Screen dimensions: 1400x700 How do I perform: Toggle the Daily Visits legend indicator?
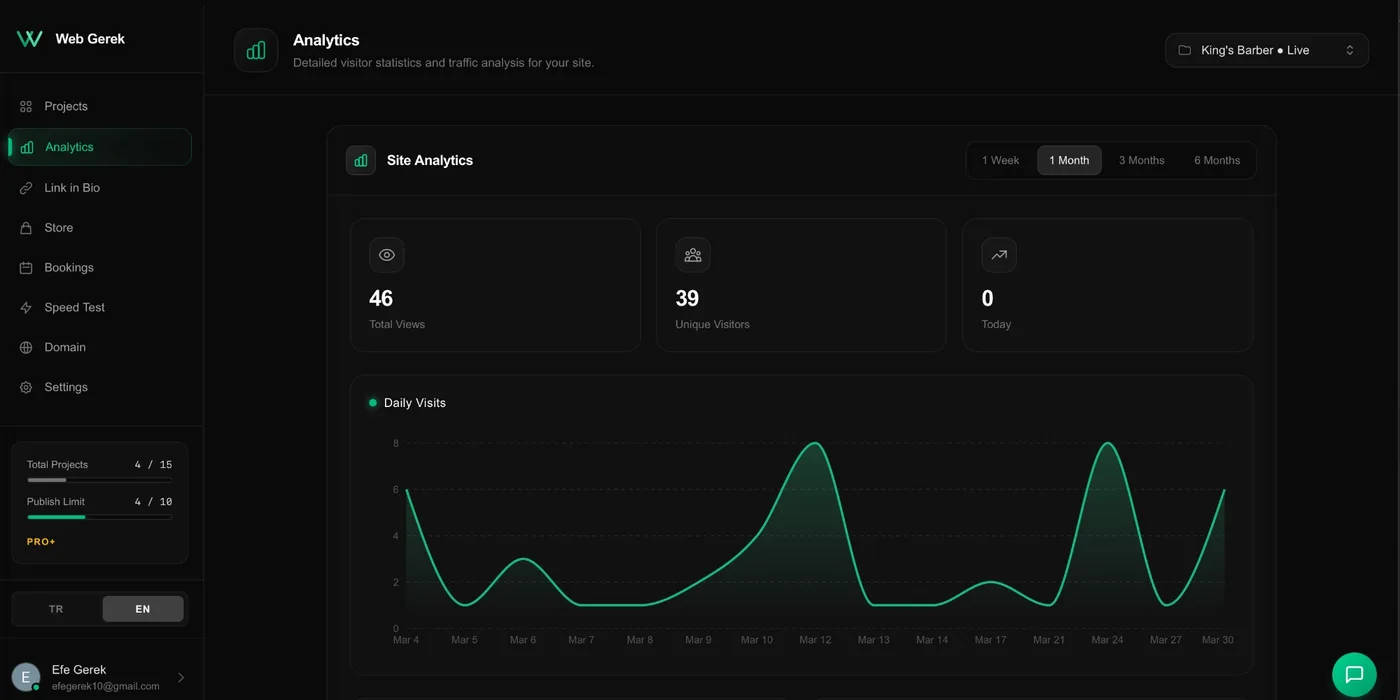(x=372, y=402)
